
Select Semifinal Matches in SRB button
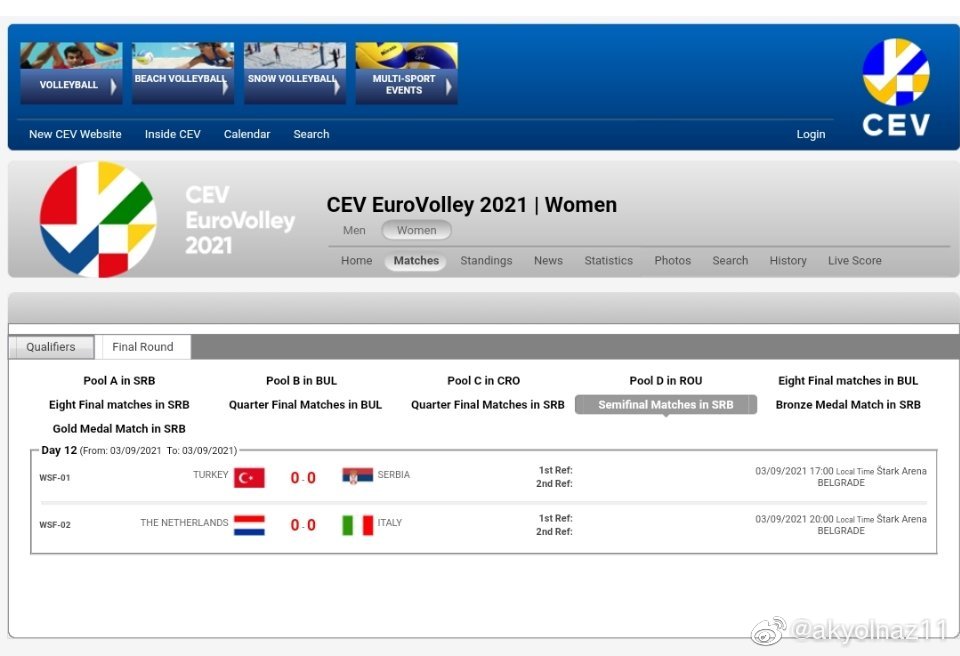pos(666,404)
